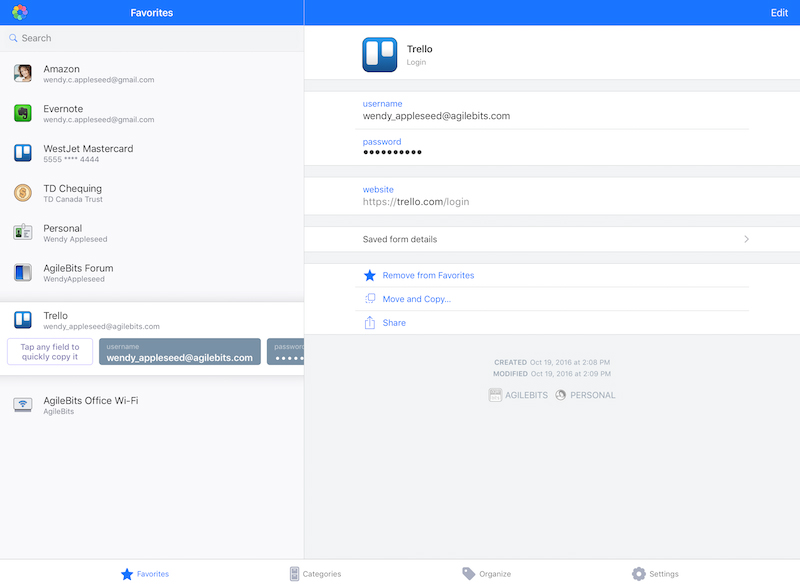The width and height of the screenshot is (800, 588).
Task: Click the Favorites header title
Action: pyautogui.click(x=152, y=13)
